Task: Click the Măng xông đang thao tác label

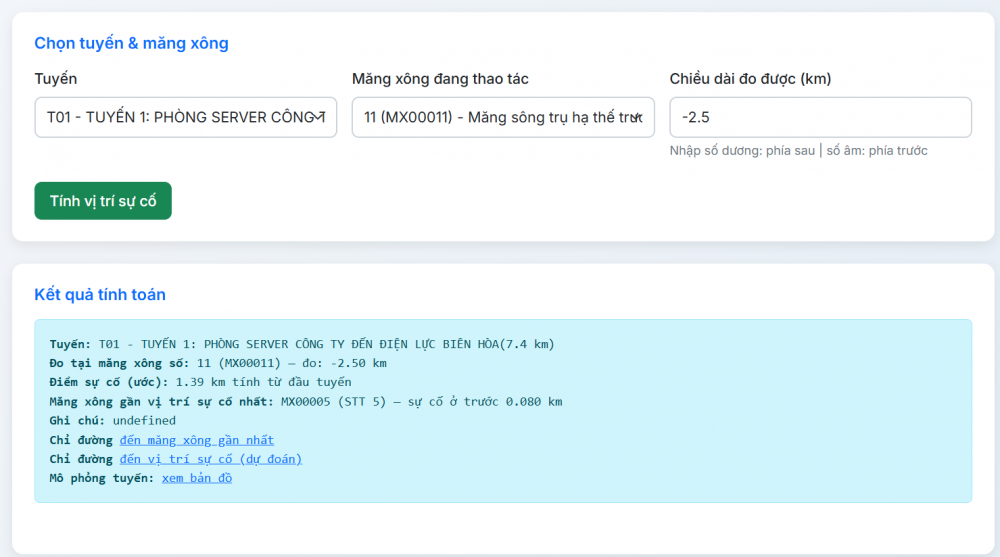Action: click(440, 79)
